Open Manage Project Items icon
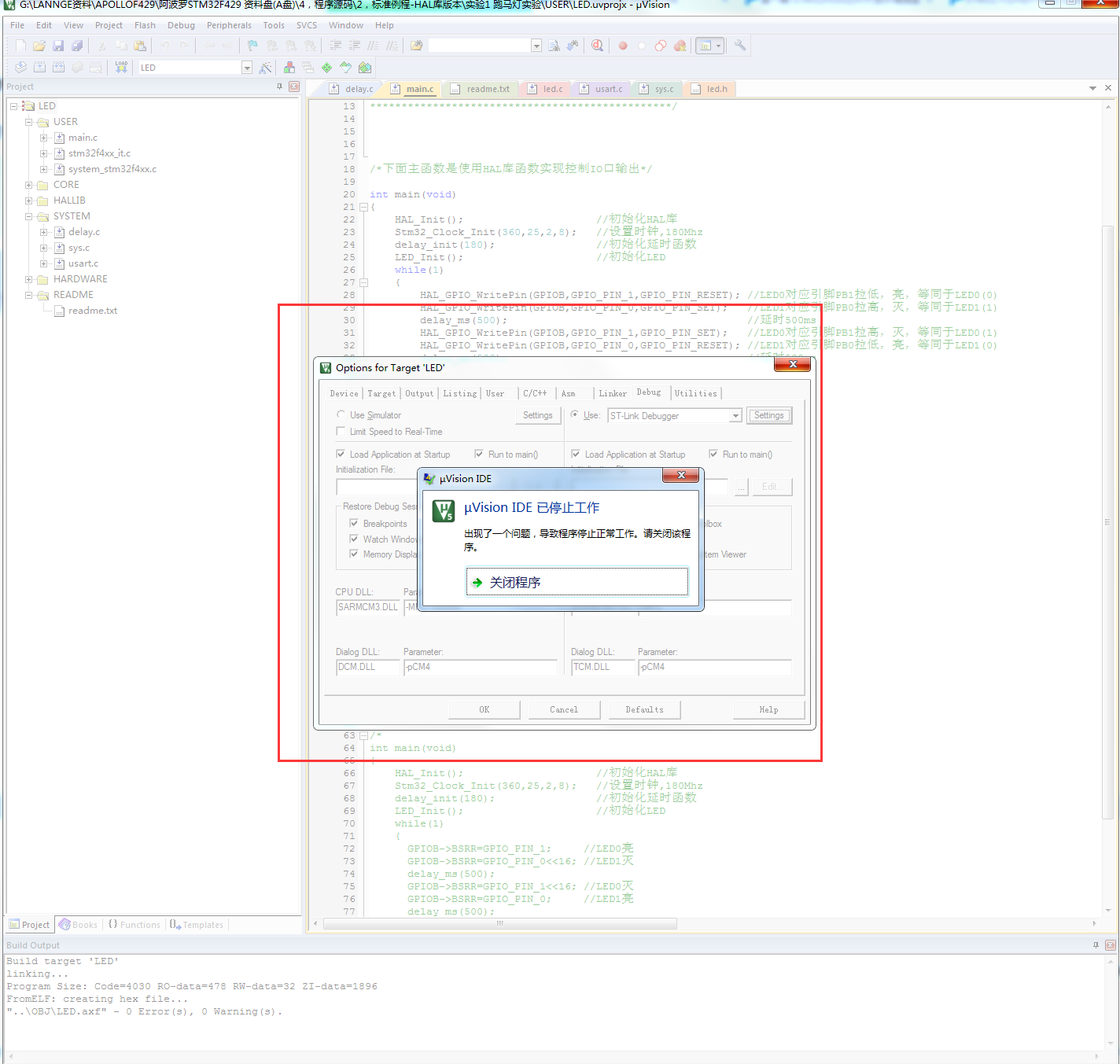Screen dimensions: 1120x1064 point(289,68)
